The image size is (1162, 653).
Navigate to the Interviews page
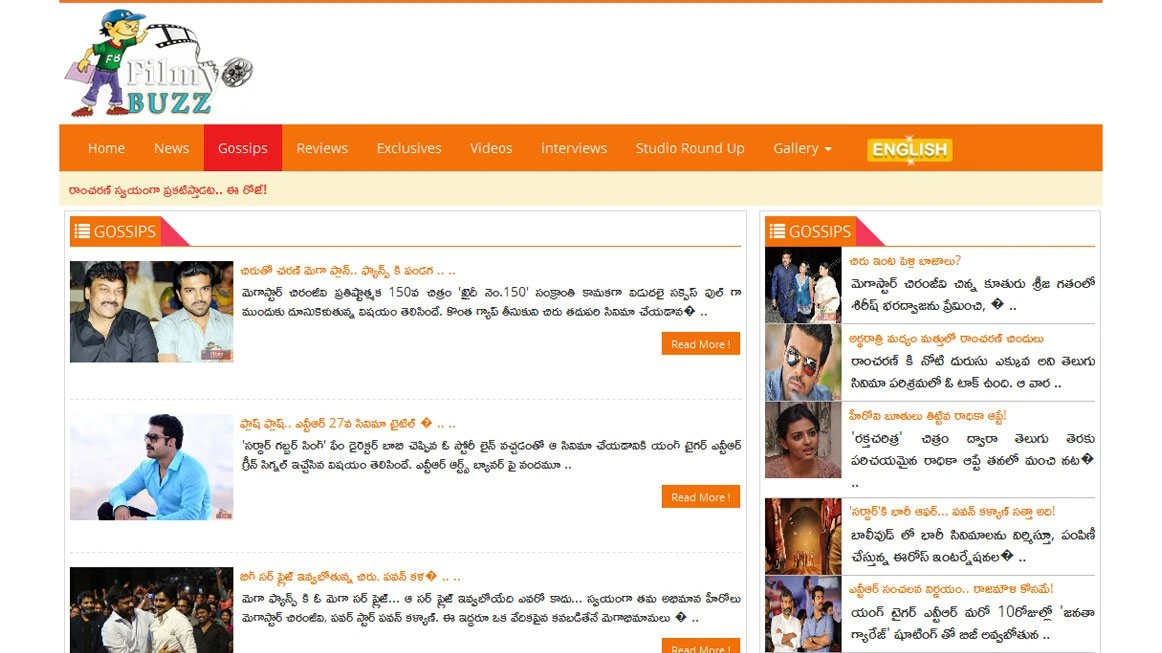574,148
